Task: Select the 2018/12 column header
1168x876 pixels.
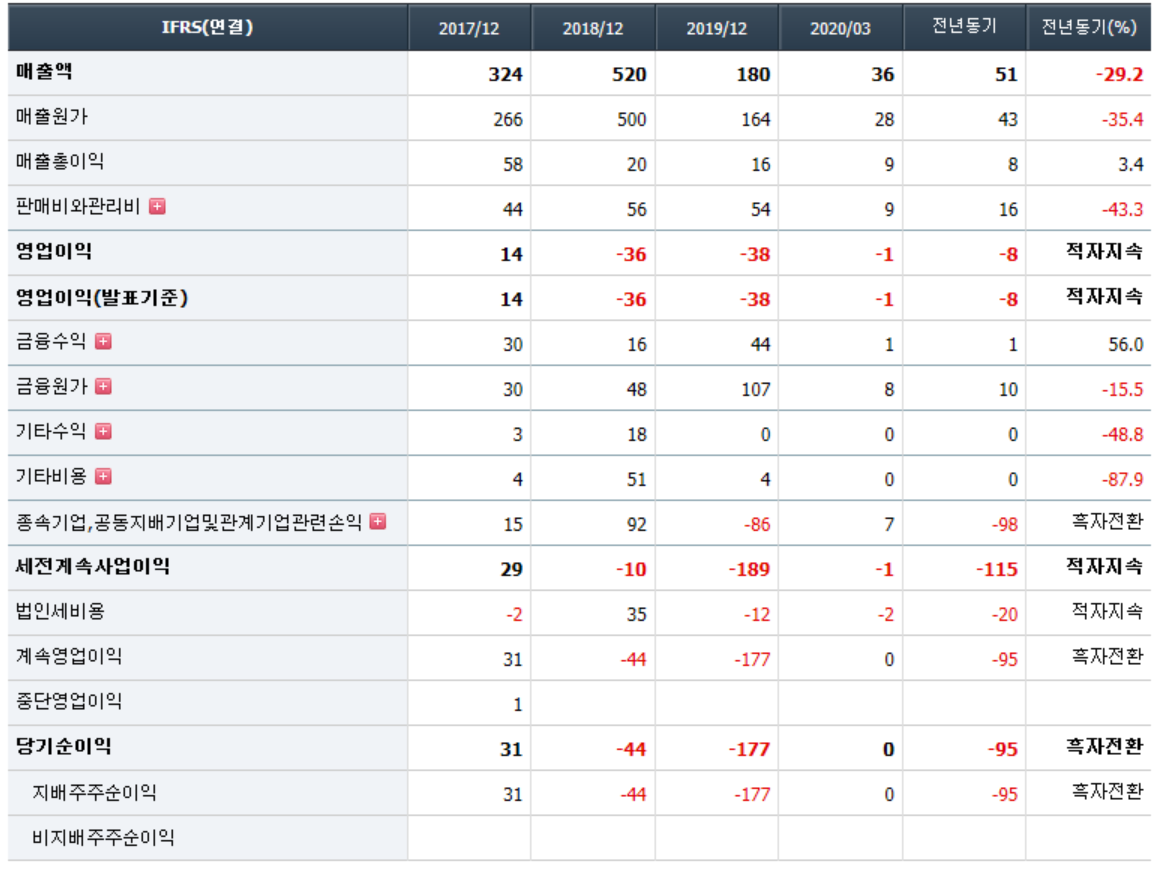Action: tap(593, 28)
